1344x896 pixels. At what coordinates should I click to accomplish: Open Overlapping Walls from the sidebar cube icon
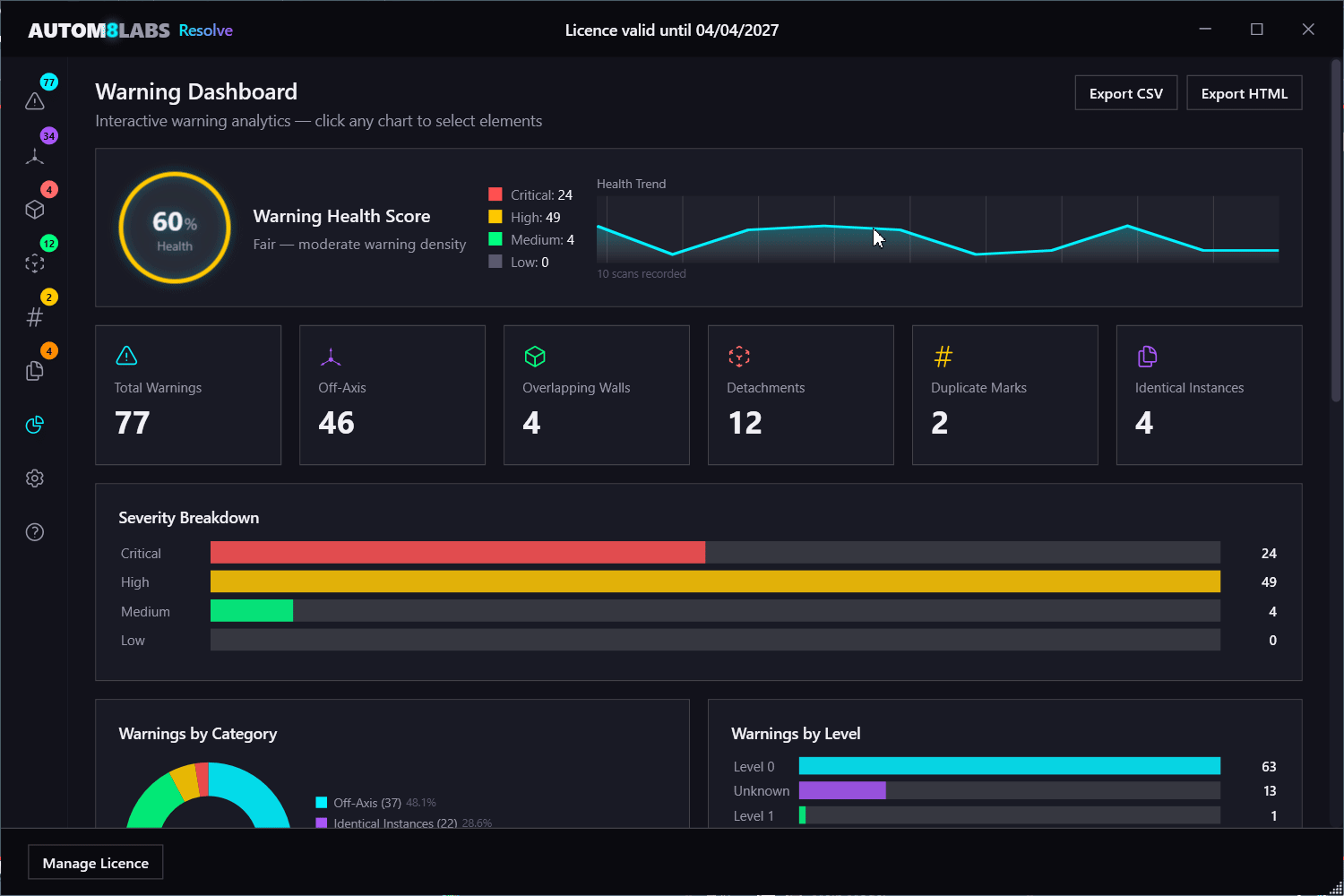34,209
